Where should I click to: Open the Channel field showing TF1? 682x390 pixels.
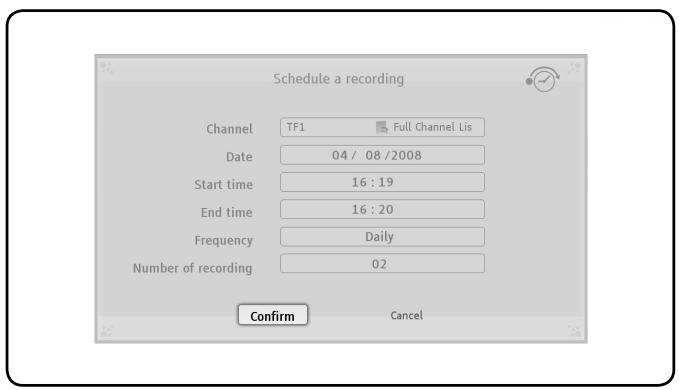[x=382, y=127]
